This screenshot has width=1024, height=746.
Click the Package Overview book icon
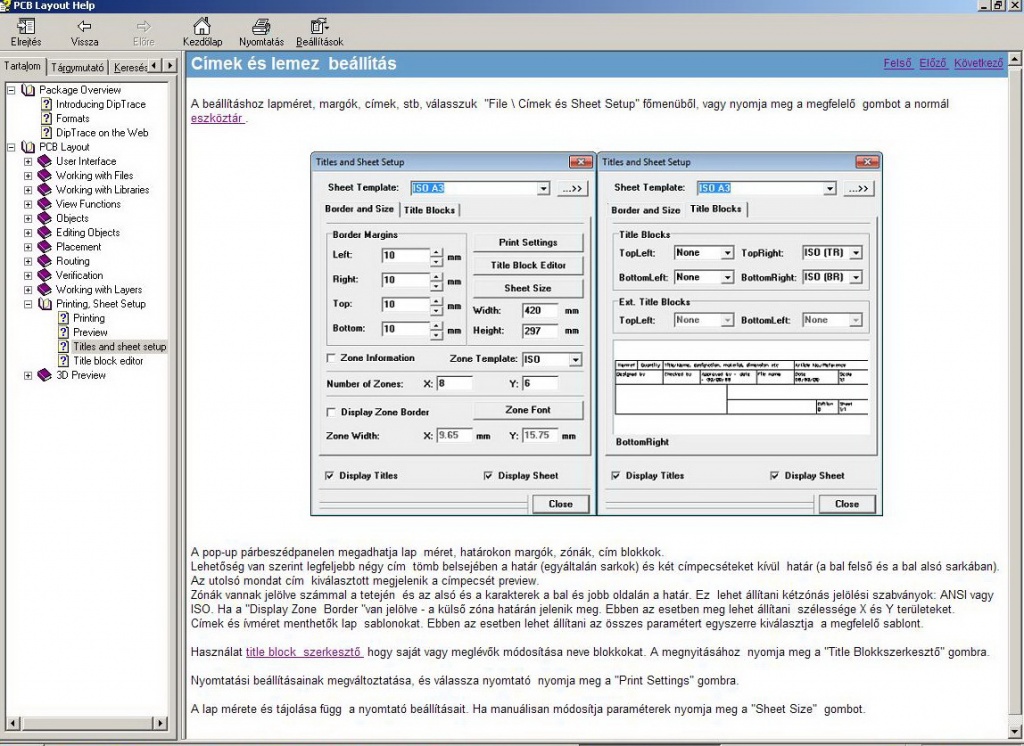[28, 90]
